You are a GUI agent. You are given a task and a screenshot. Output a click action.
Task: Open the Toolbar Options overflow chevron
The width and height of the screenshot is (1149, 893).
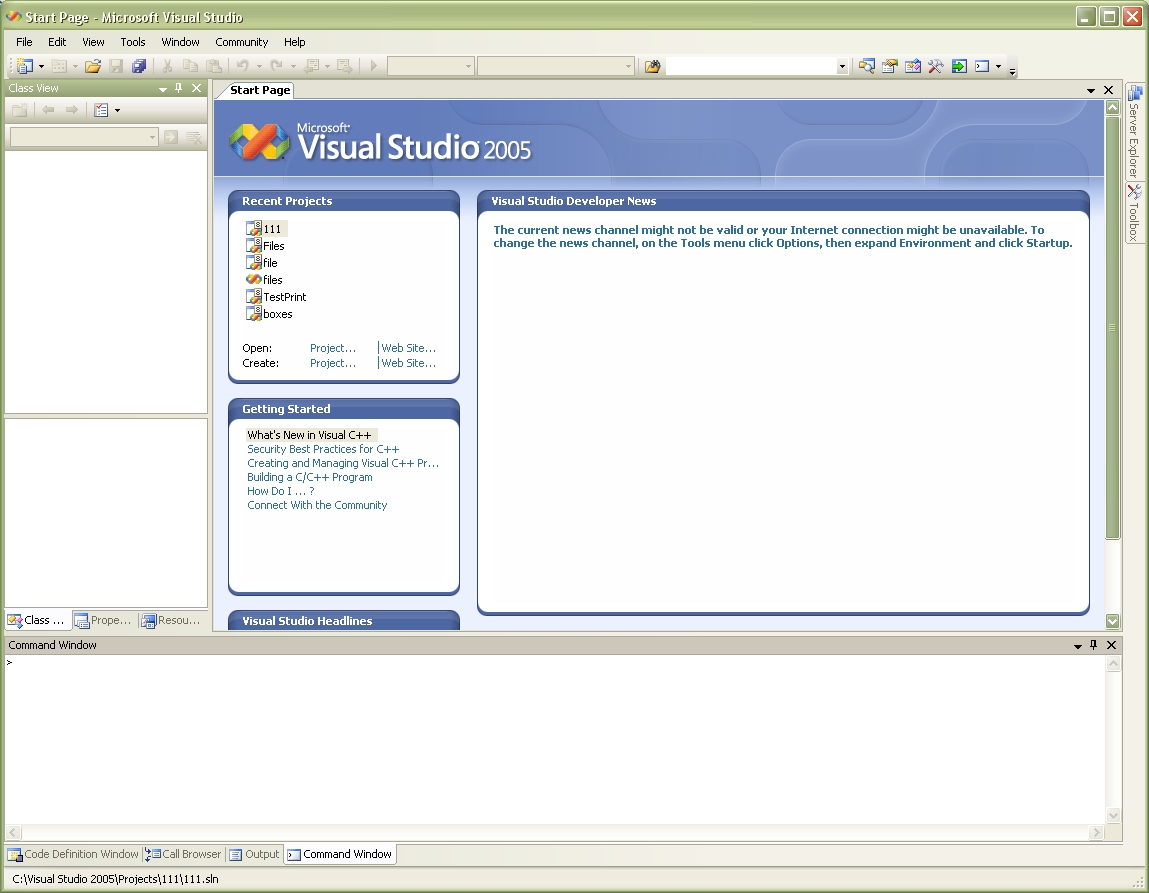[x=1013, y=71]
